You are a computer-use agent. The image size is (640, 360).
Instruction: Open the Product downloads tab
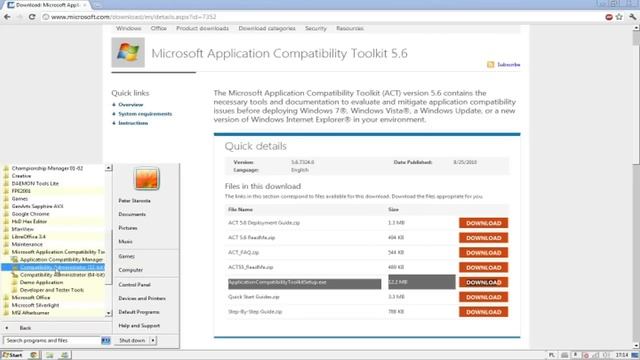(x=202, y=29)
